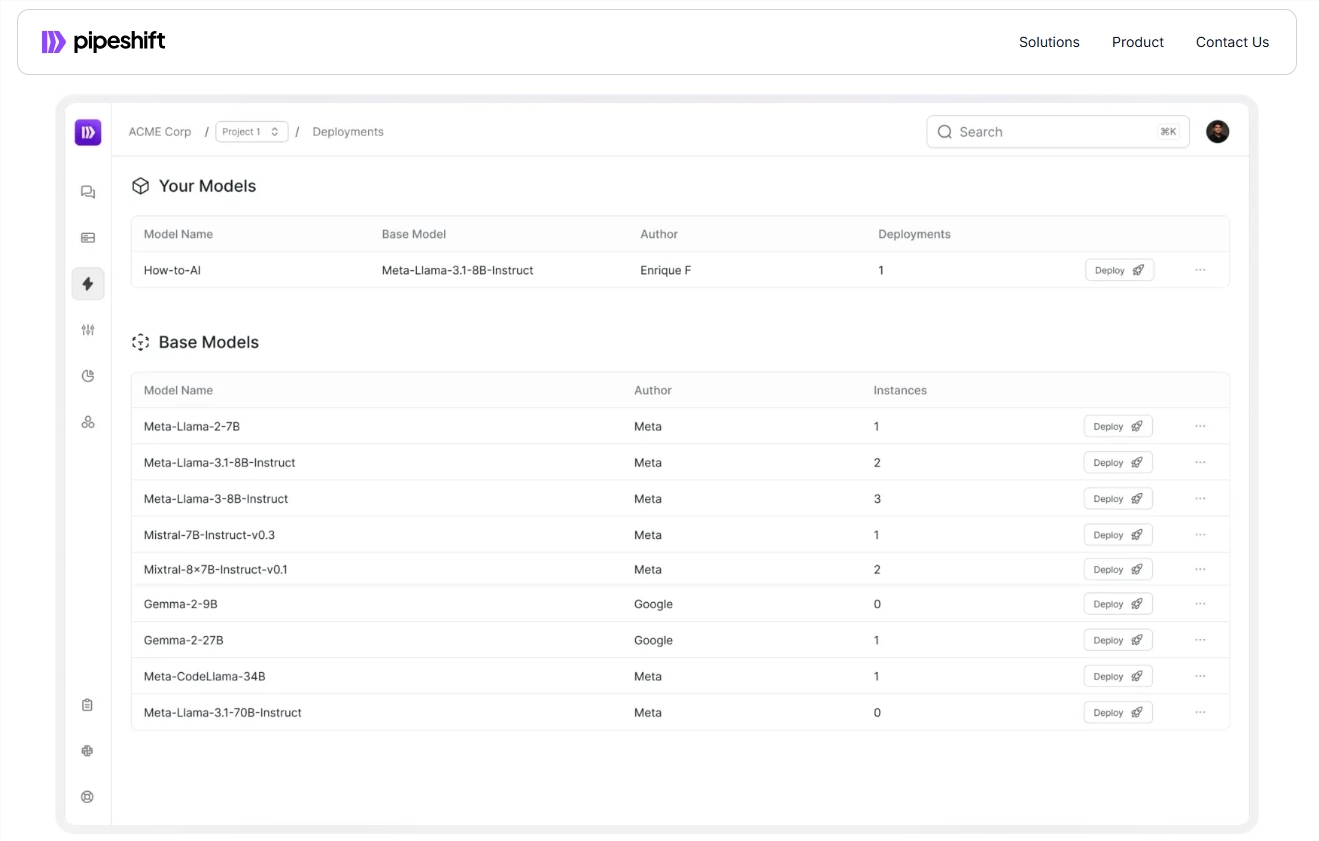Select the lightning bolt deployments icon
1319x841 pixels.
(88, 284)
